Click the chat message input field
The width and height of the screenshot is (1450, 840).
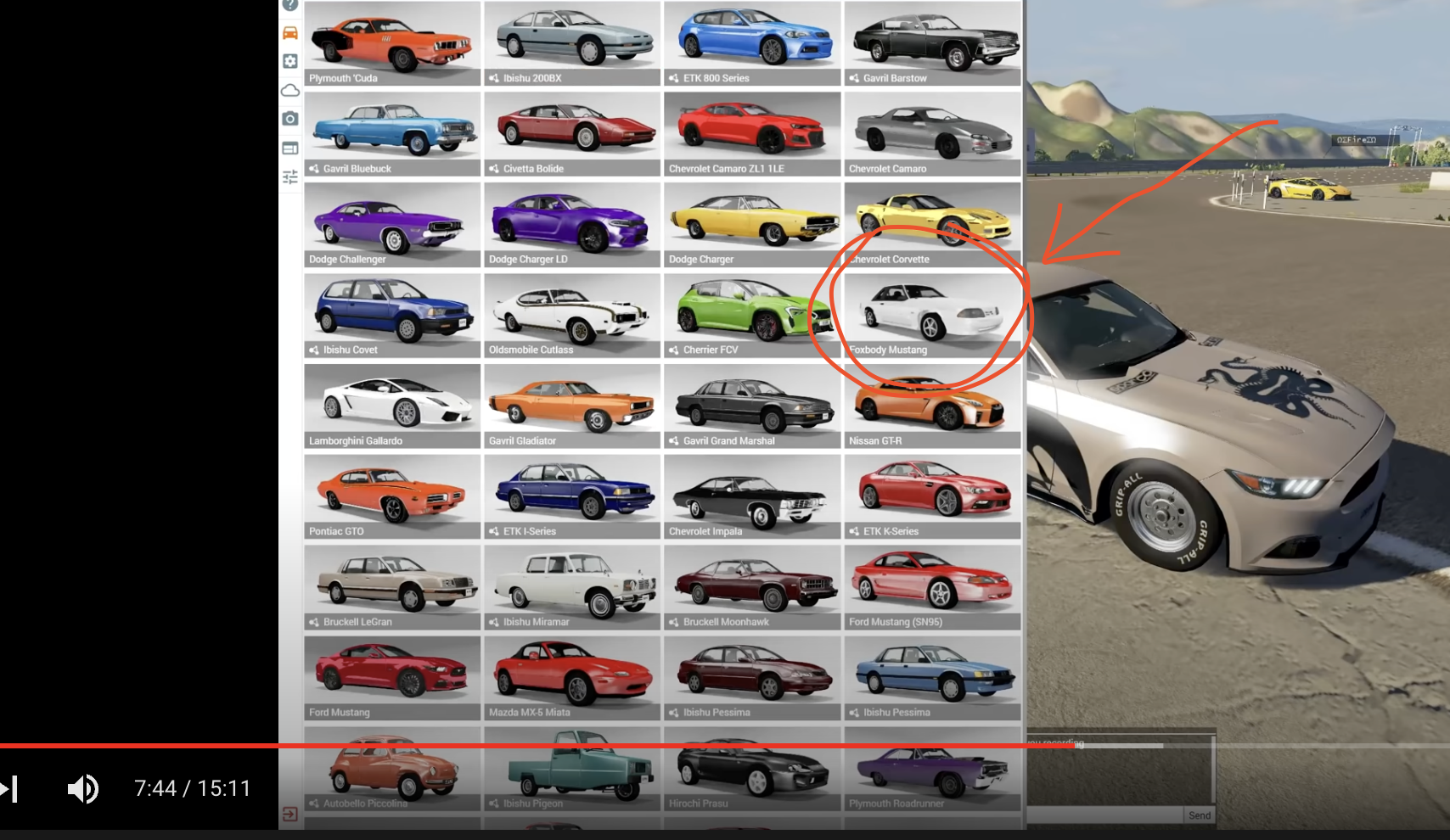[x=1104, y=815]
